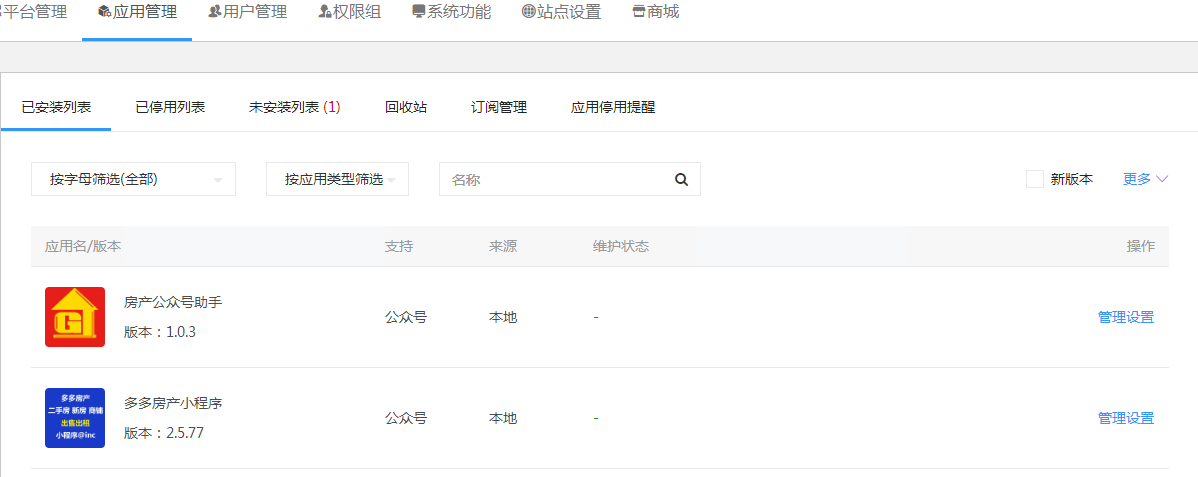Click the 商城 store icon
The image size is (1198, 477).
tap(639, 11)
